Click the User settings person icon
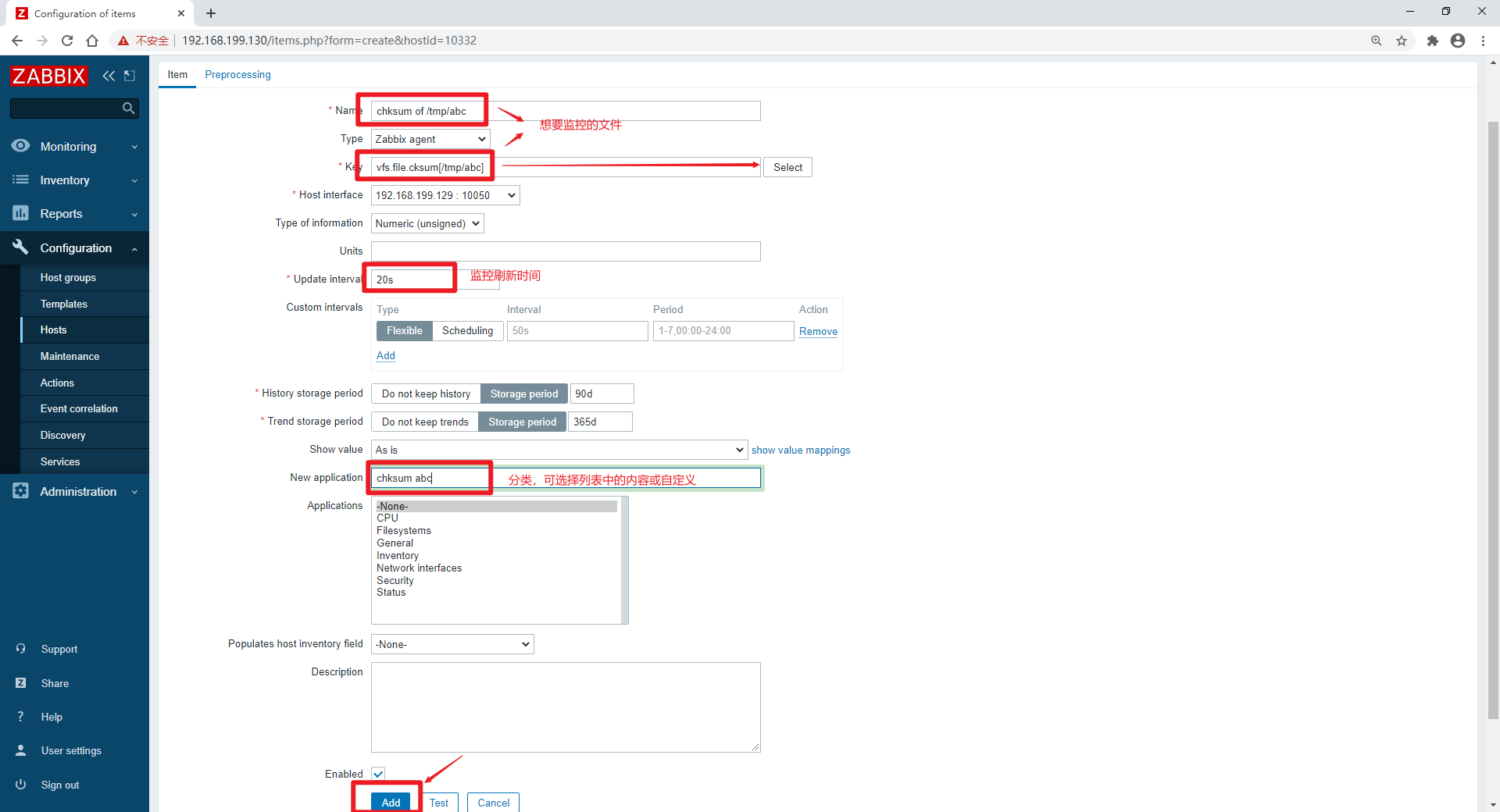Screen dimensions: 1500x812 tap(21, 750)
